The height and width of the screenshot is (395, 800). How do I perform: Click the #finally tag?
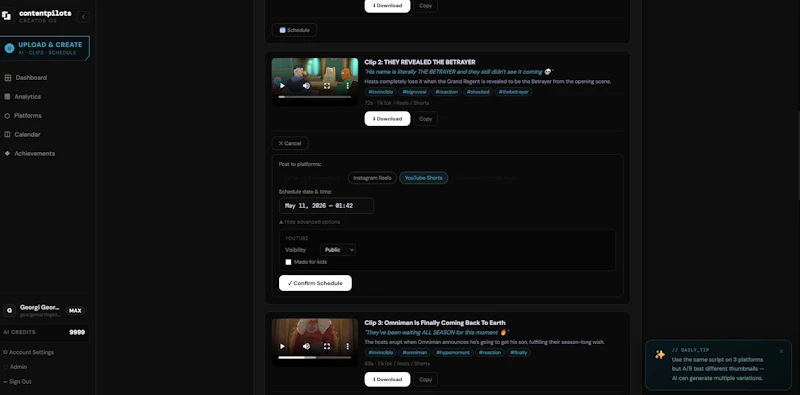(518, 353)
